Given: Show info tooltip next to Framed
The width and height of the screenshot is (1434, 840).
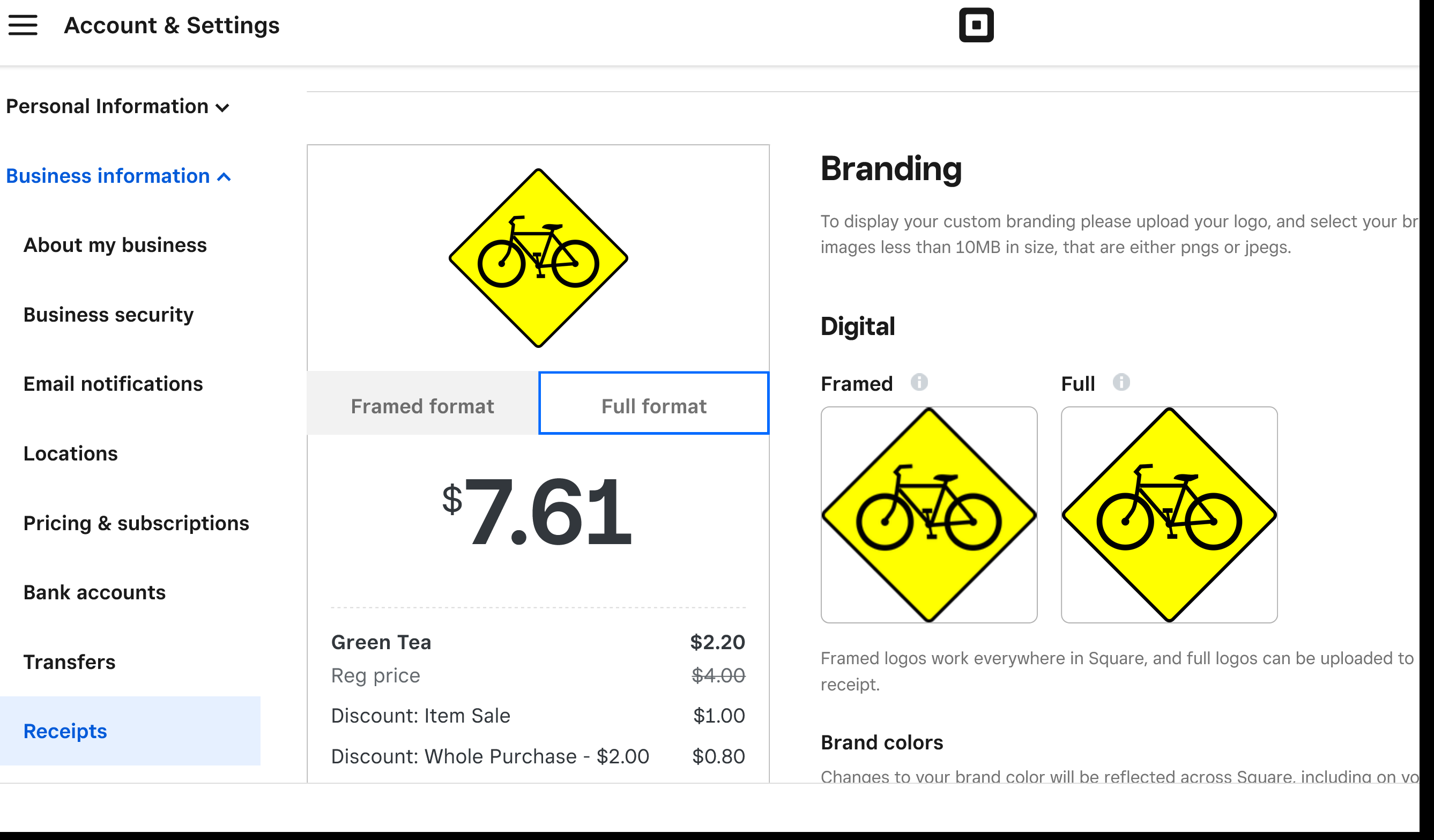Looking at the screenshot, I should point(919,382).
